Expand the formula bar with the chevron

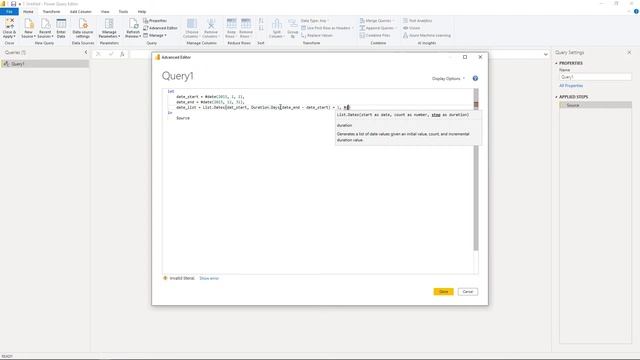(x=546, y=54)
